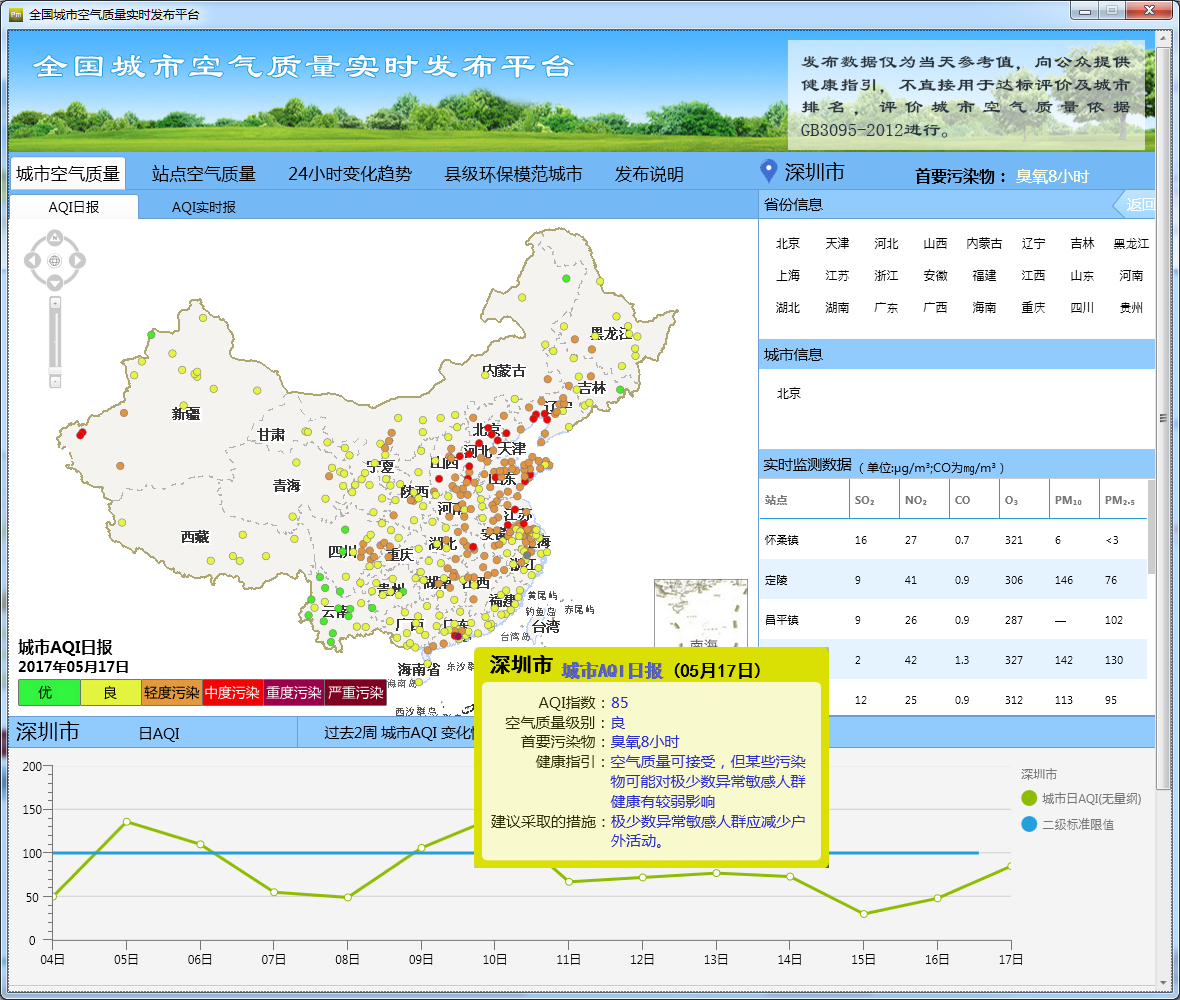The height and width of the screenshot is (1000, 1180).
Task: Select 河北 province
Action: (886, 243)
